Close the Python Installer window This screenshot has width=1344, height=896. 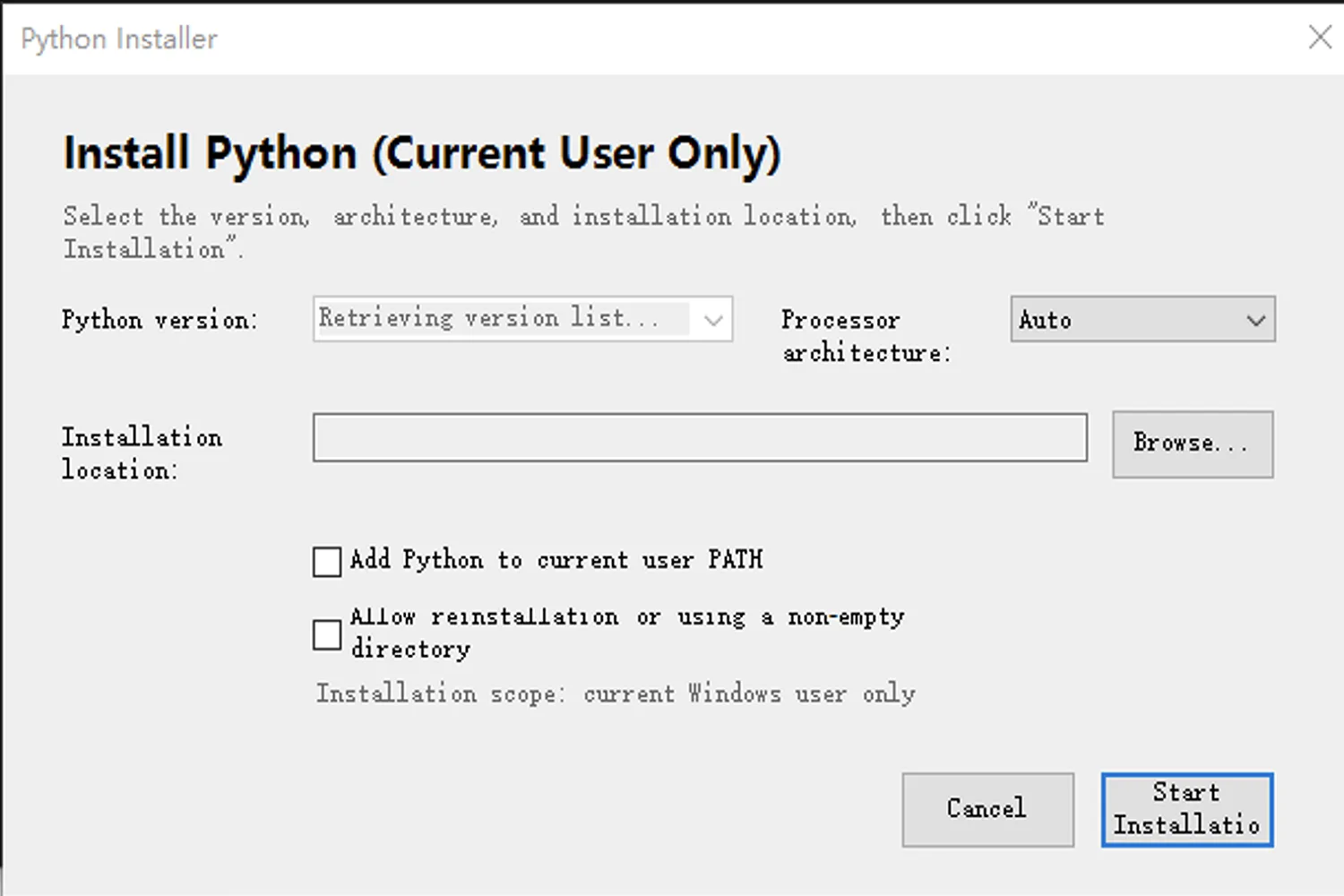click(x=1319, y=38)
